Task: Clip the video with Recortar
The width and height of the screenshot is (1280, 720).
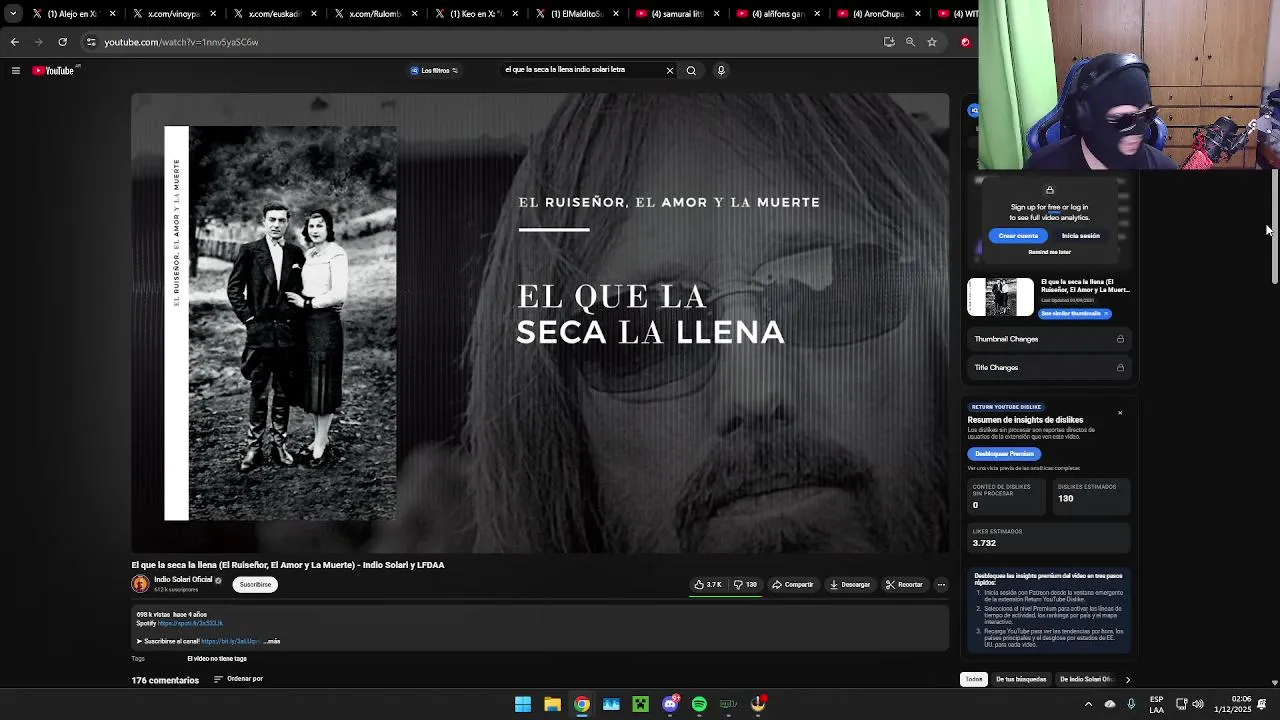Action: (904, 584)
